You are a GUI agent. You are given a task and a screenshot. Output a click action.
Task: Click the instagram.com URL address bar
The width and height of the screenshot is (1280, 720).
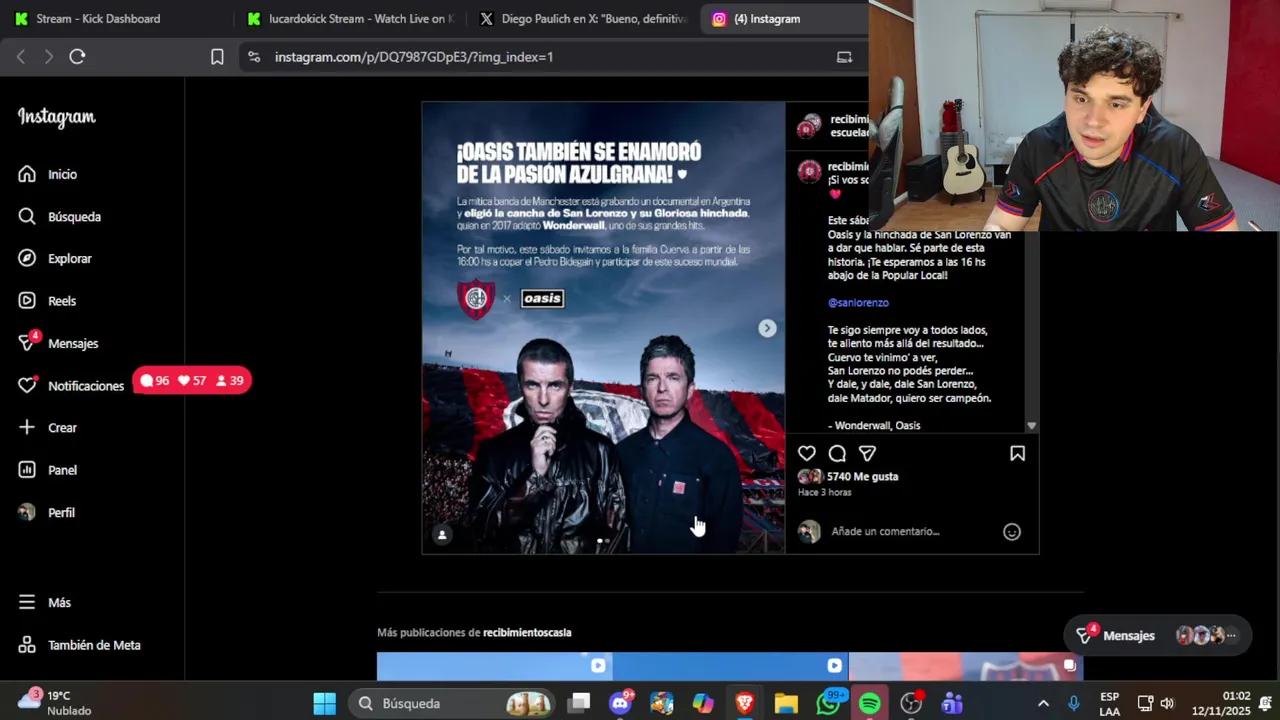(413, 57)
